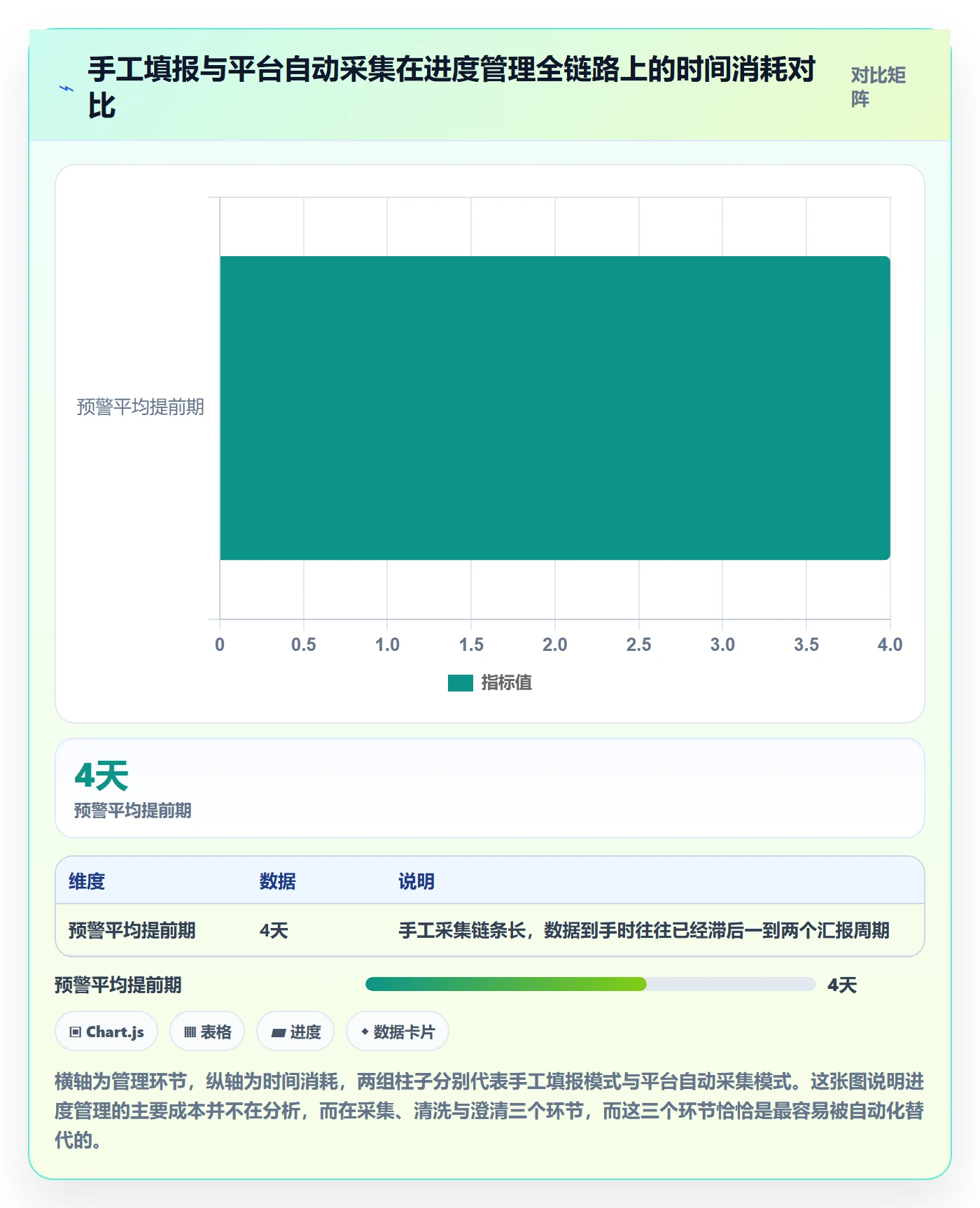Click the 手工采集链条长 description cell
This screenshot has width=980, height=1208.
tap(644, 930)
